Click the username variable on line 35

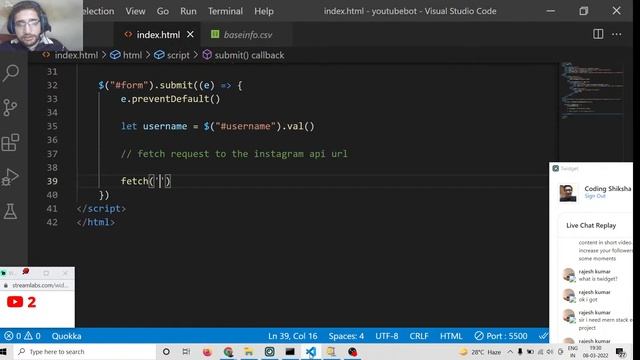pos(165,126)
